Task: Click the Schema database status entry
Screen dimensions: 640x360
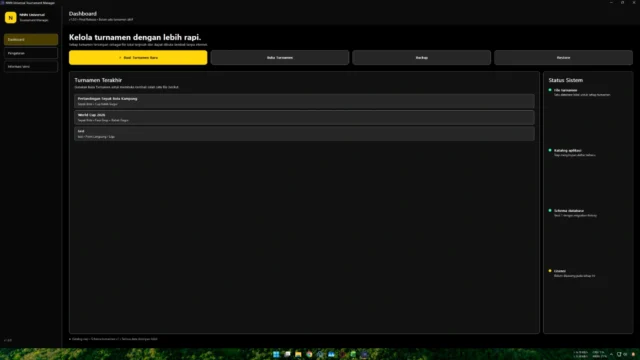Action: (x=573, y=213)
